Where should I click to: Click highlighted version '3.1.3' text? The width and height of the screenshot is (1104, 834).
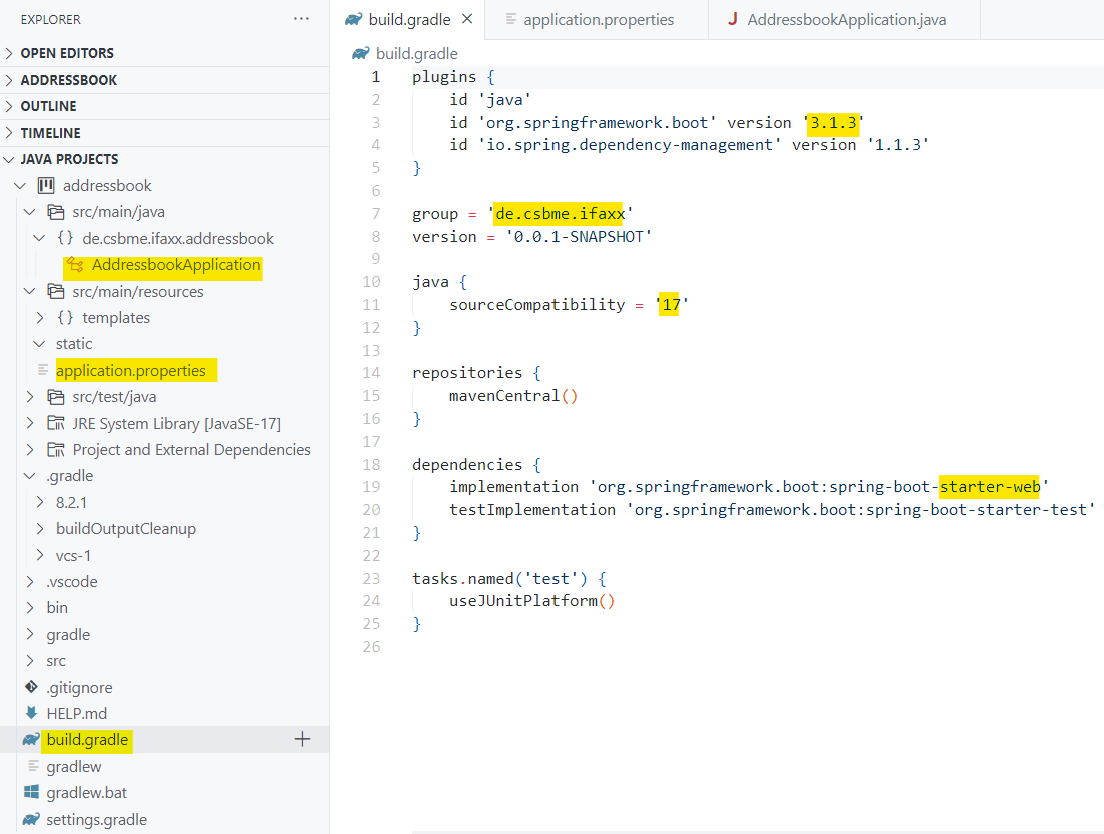[x=834, y=122]
